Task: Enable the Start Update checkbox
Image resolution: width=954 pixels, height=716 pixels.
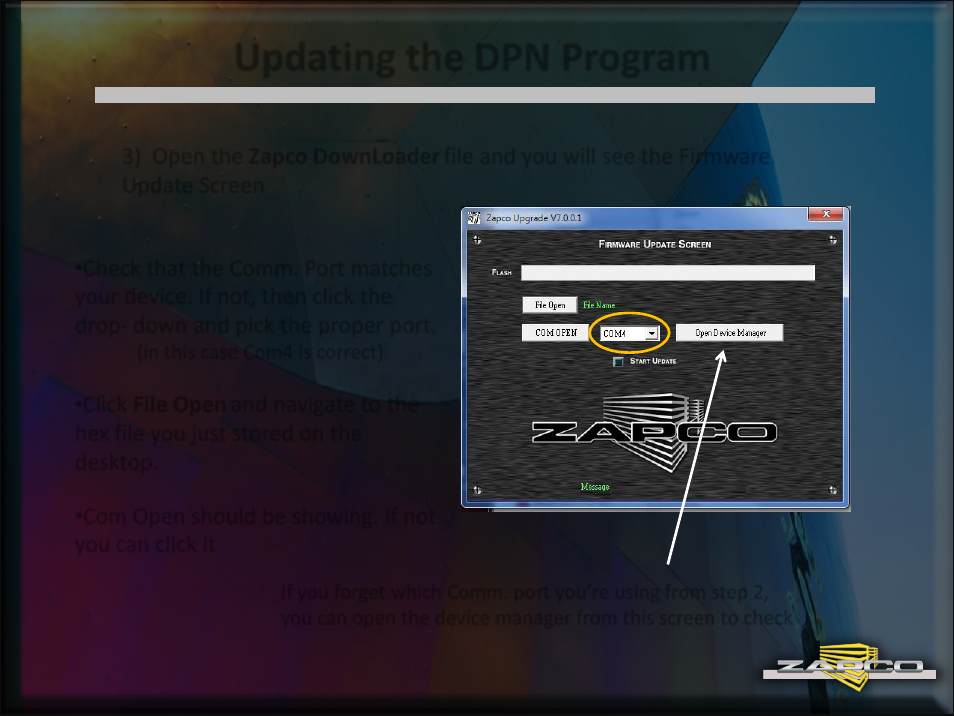Action: point(618,361)
